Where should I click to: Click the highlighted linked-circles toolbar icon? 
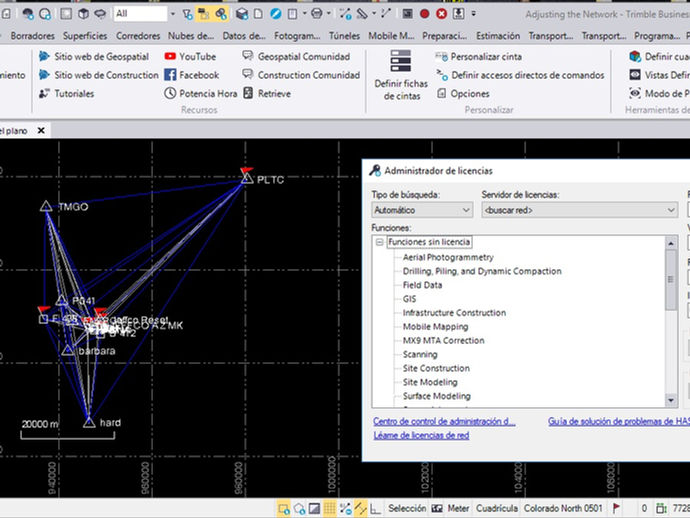[x=220, y=15]
